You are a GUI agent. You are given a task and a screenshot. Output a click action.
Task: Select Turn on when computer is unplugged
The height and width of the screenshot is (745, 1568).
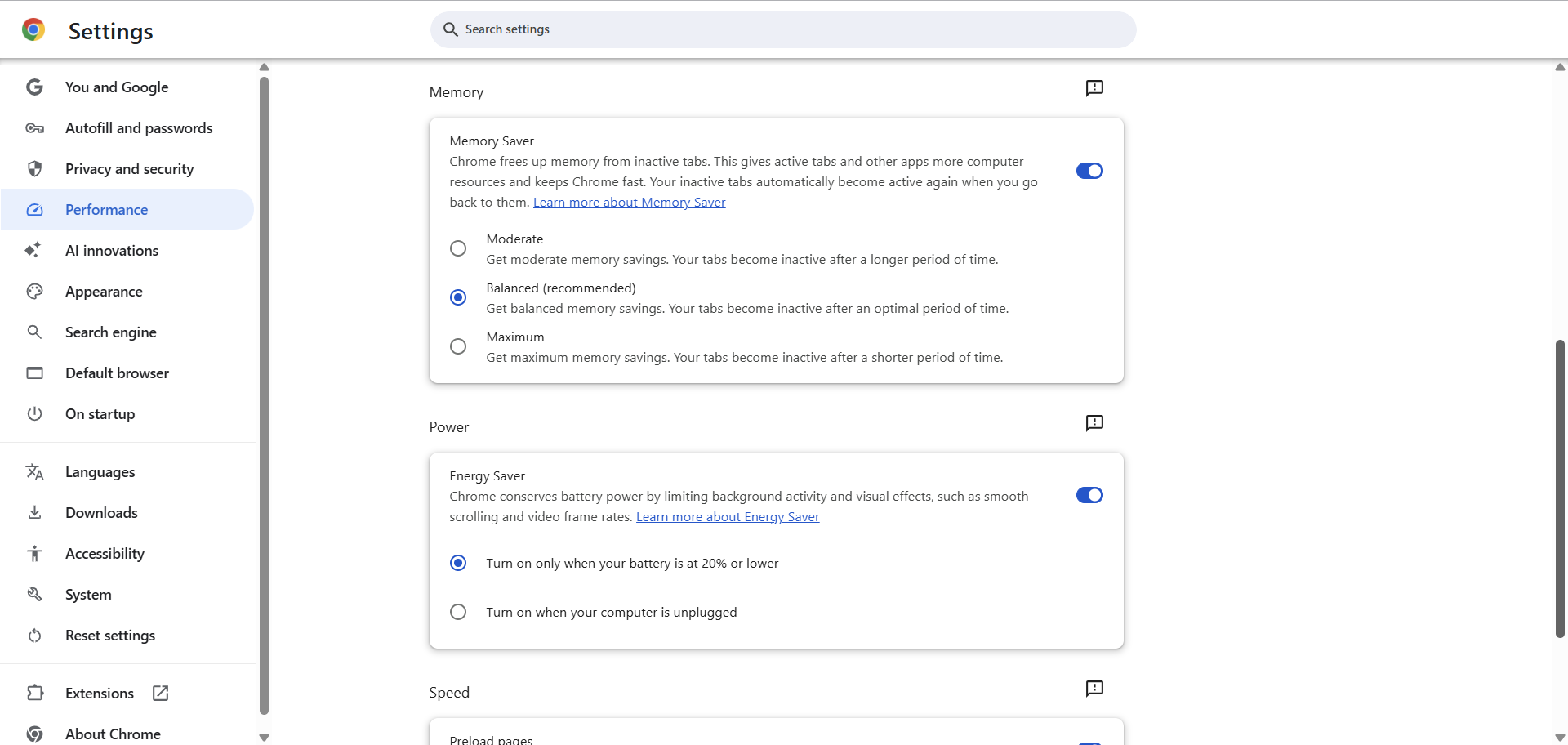458,612
